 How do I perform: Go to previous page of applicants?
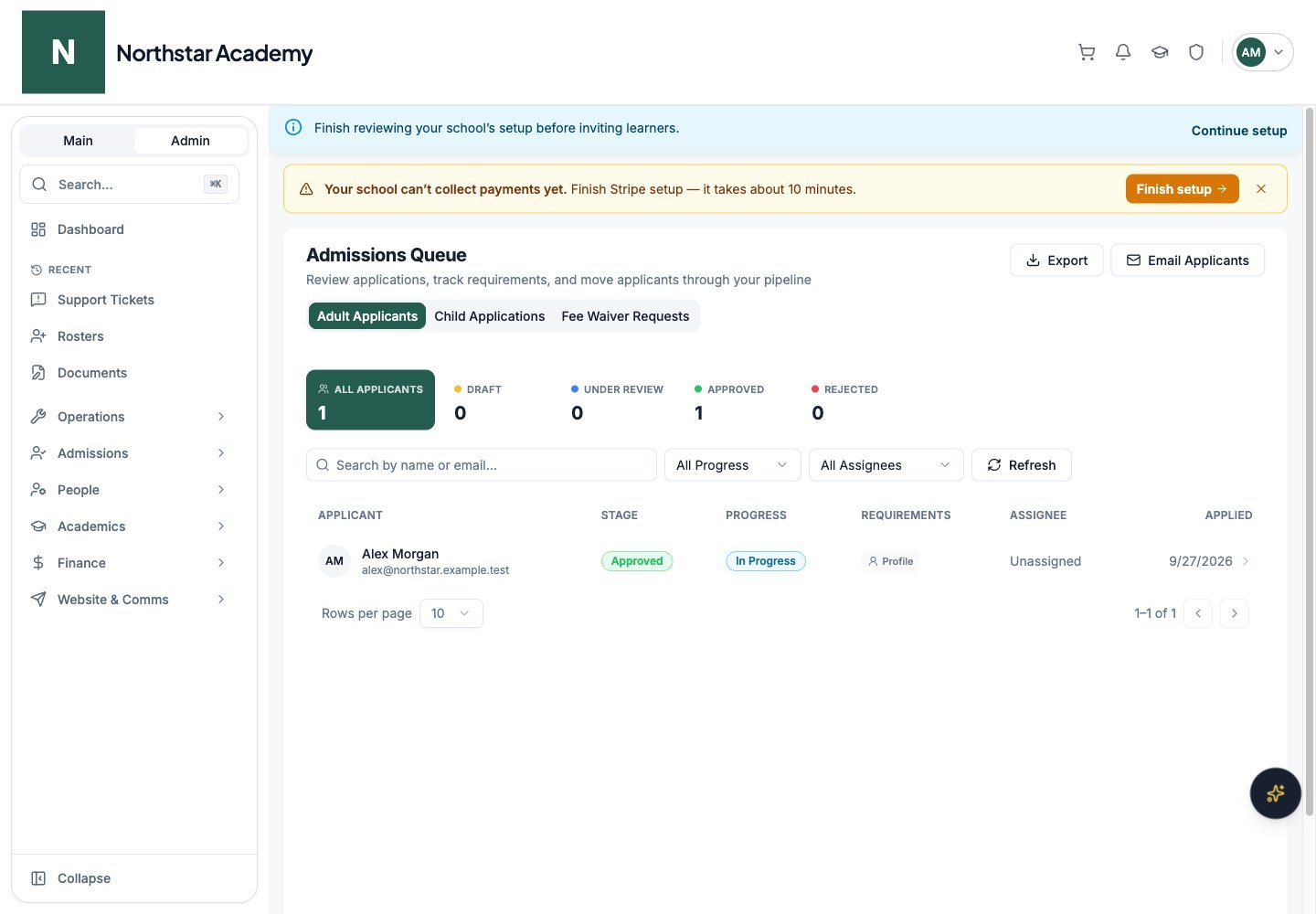tap(1198, 613)
